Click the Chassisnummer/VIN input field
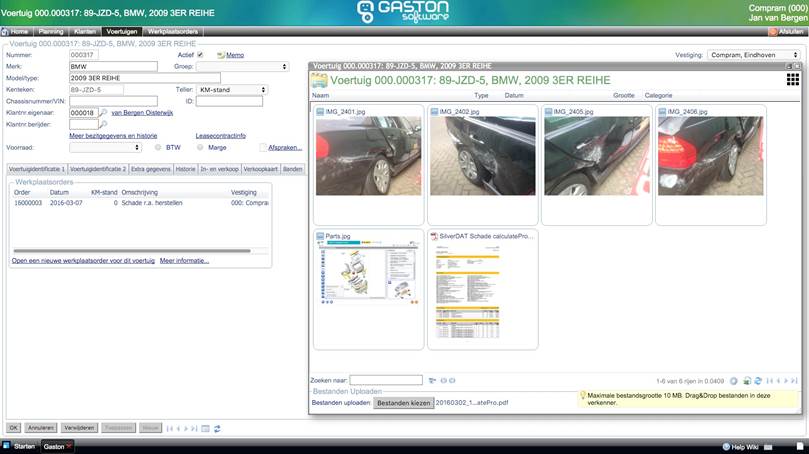 pos(114,101)
